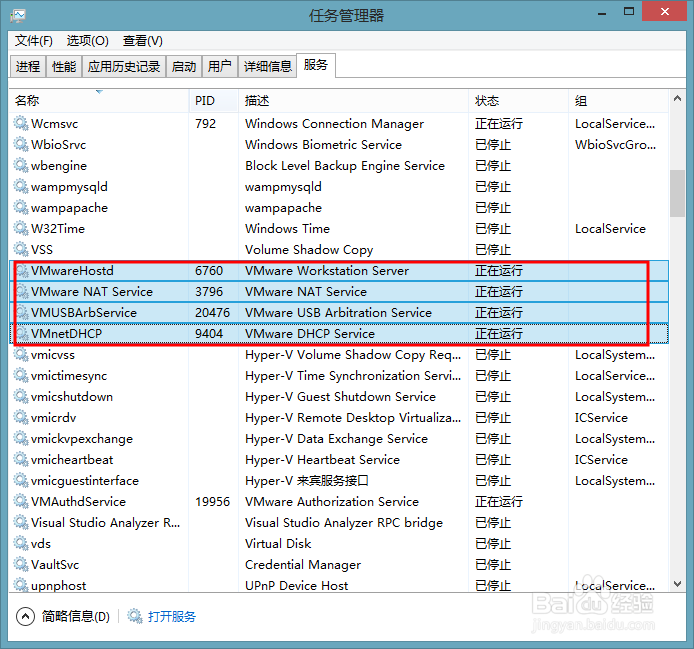Select the Credential Manager description
The image size is (694, 649).
(x=303, y=565)
